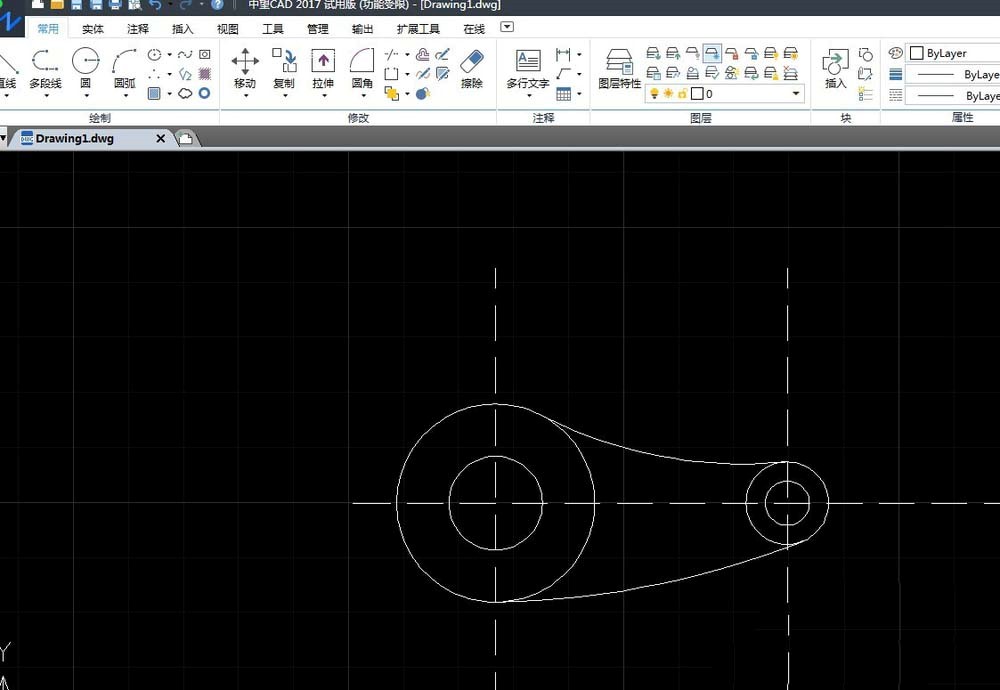The image size is (1000, 690).
Task: Toggle the layer freeze sun icon
Action: [668, 93]
